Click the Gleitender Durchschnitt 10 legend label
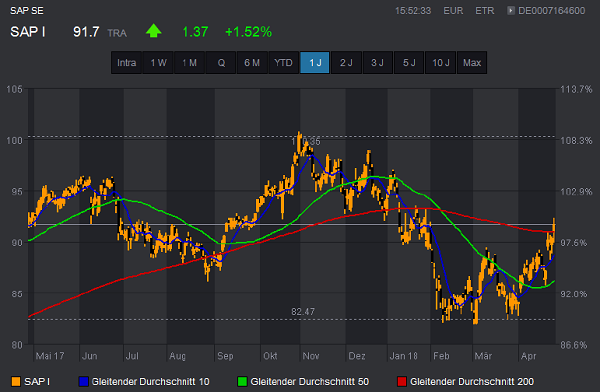The height and width of the screenshot is (392, 600). click(x=150, y=382)
